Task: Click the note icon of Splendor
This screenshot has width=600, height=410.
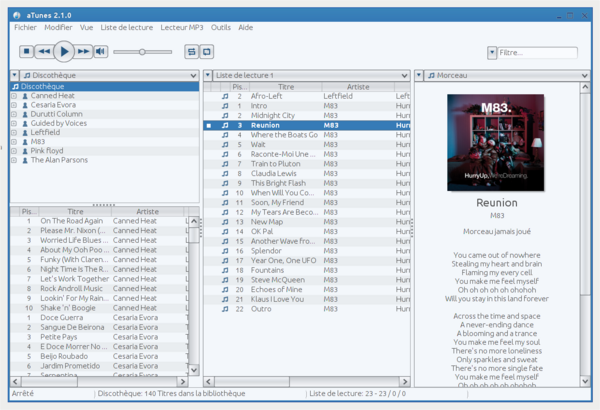Action: click(225, 251)
